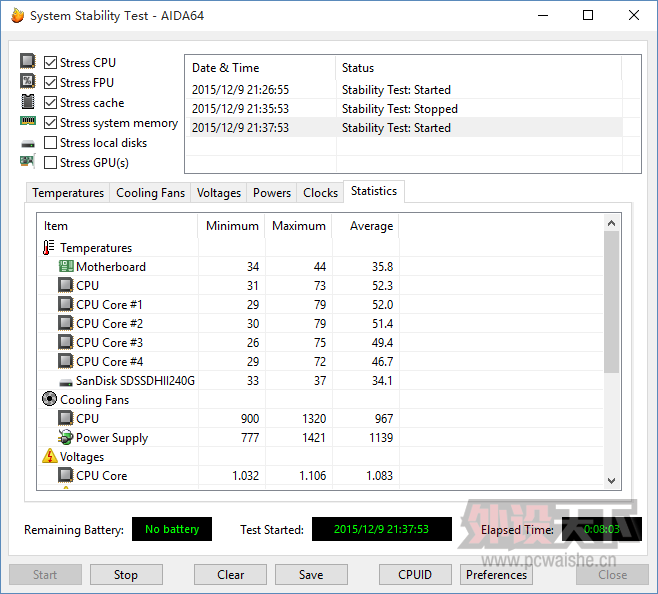Uncheck the Stress system memory checkbox
The width and height of the screenshot is (658, 594).
click(x=50, y=123)
